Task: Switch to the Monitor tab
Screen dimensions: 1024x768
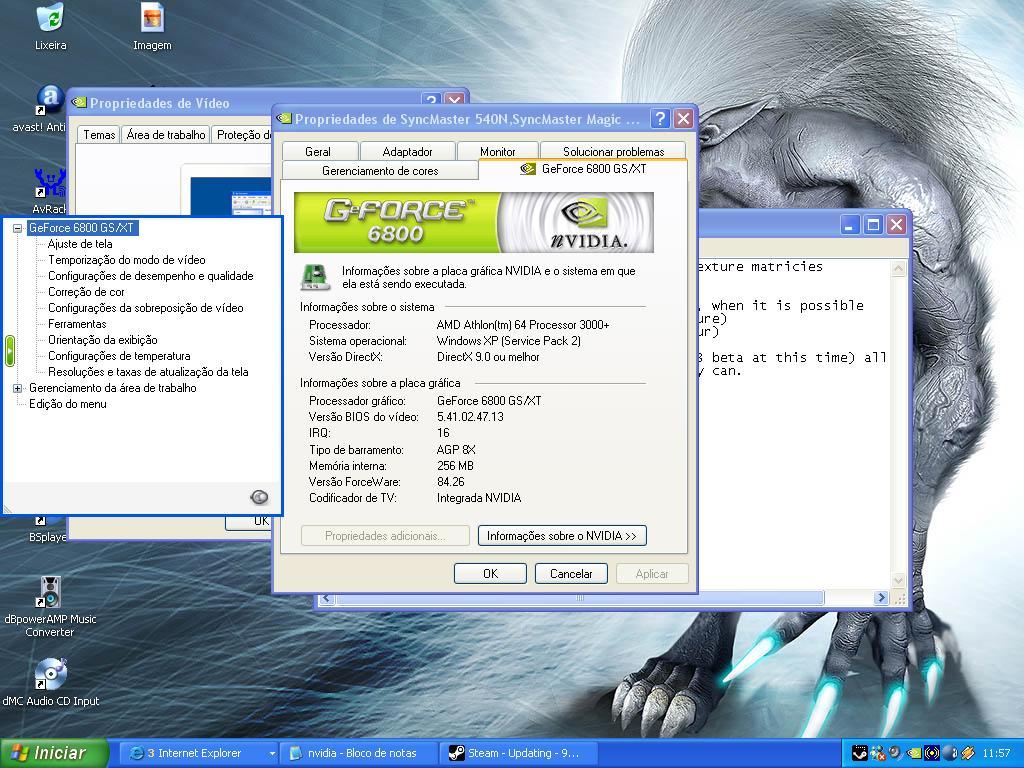Action: tap(498, 152)
